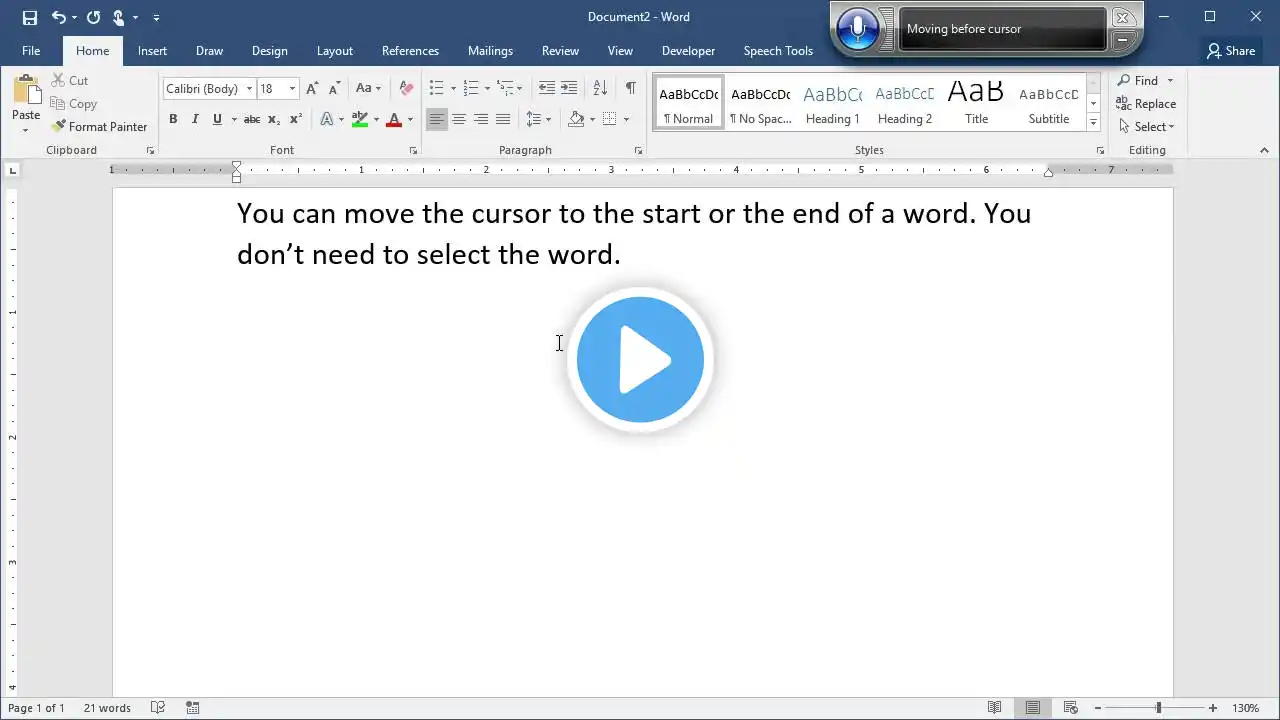1280x720 pixels.
Task: Toggle Bold formatting
Action: pos(173,119)
